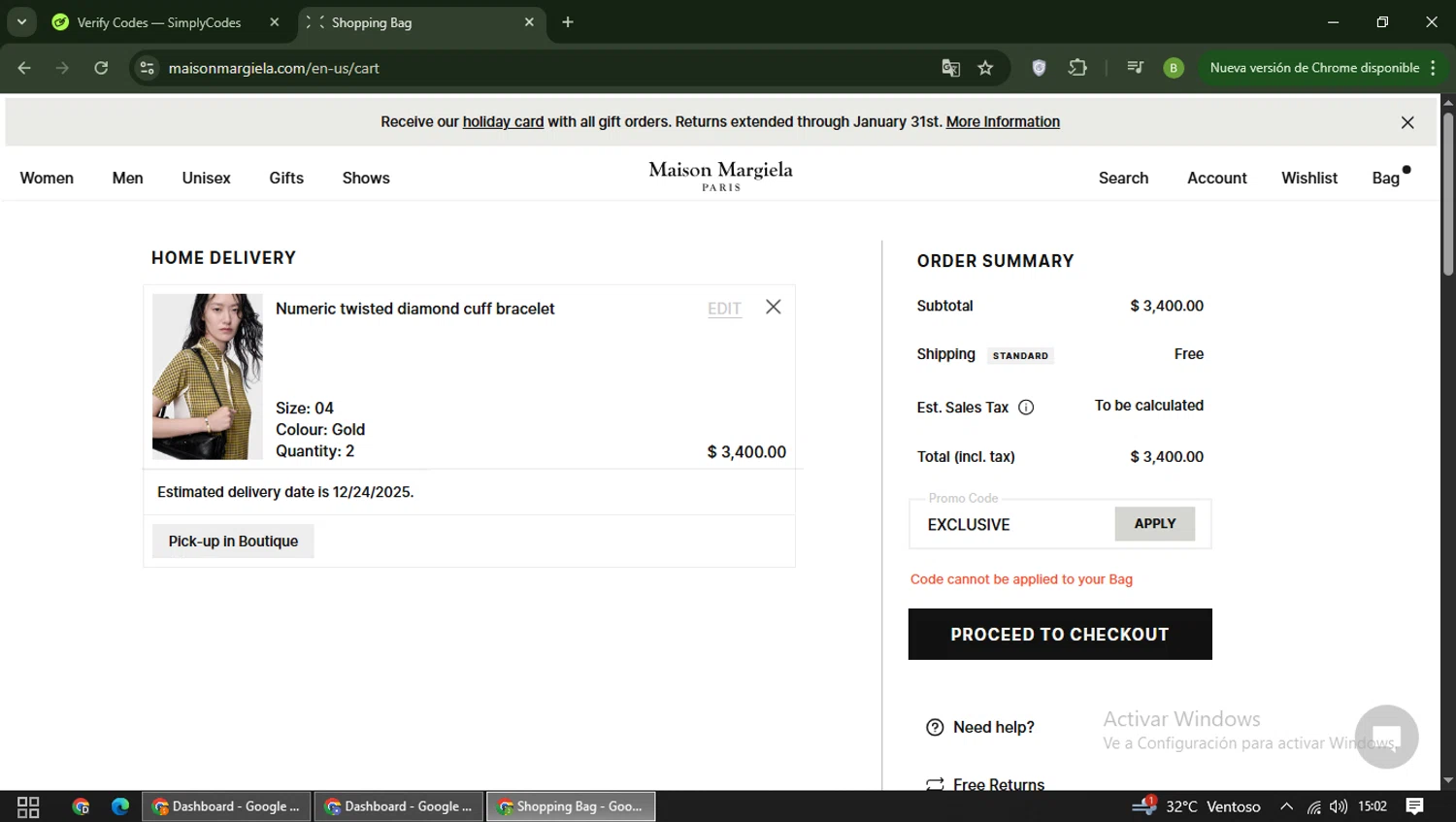Open the Unisex menu

206,178
